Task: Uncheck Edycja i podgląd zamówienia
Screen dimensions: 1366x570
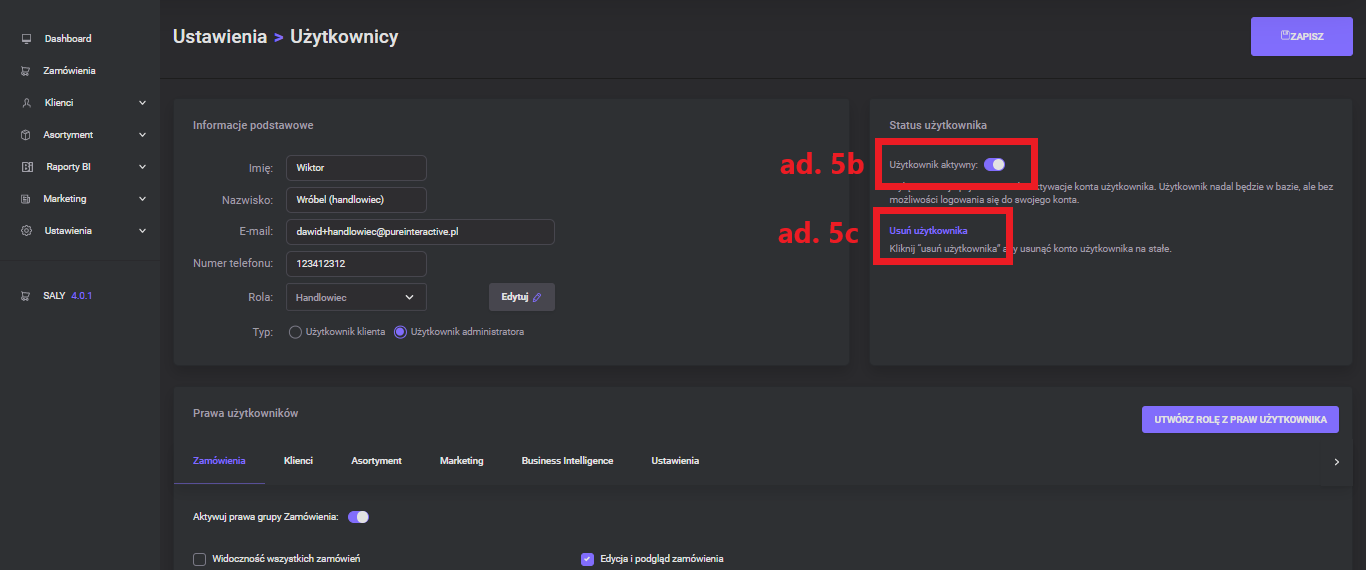Action: [x=587, y=559]
